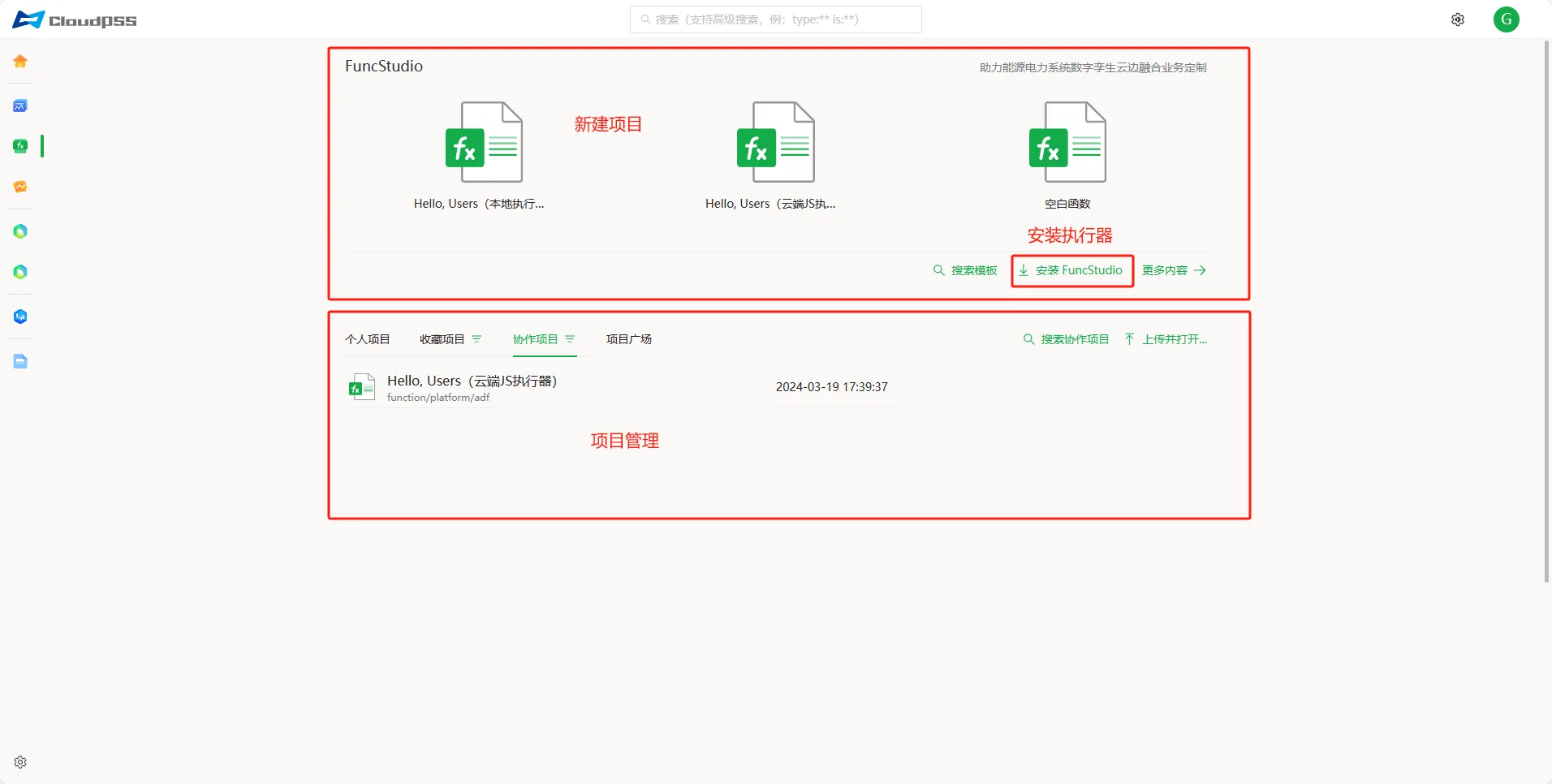Click the magnifier icon beside 搜索模板

(939, 270)
